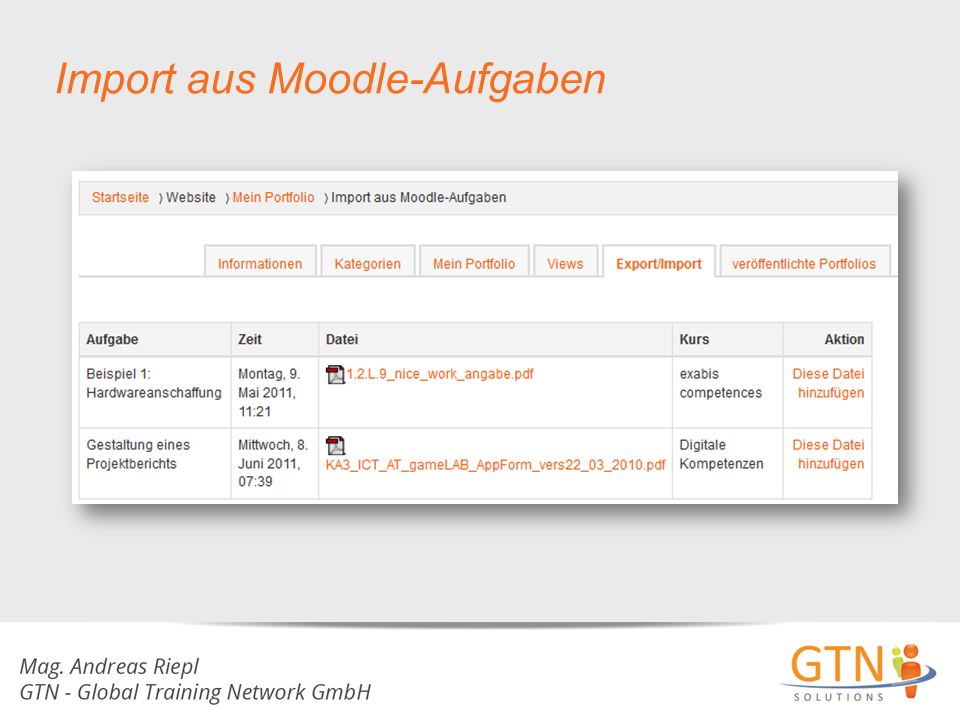Open the veröffentlichte Portfolios tab

tap(804, 263)
